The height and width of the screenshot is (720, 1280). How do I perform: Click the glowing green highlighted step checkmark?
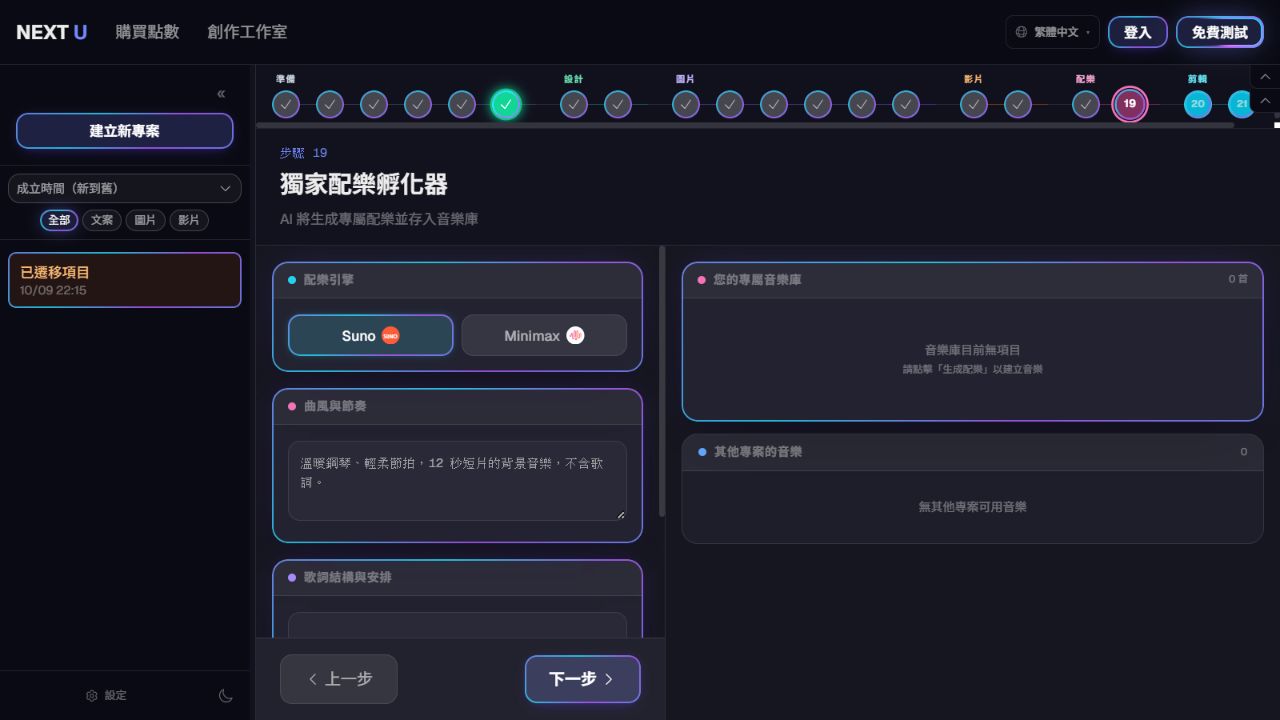click(506, 104)
